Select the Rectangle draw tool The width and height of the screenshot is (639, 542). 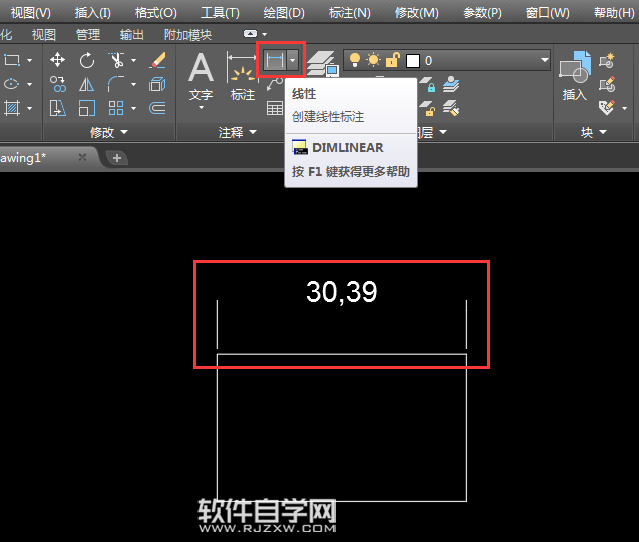[x=12, y=60]
